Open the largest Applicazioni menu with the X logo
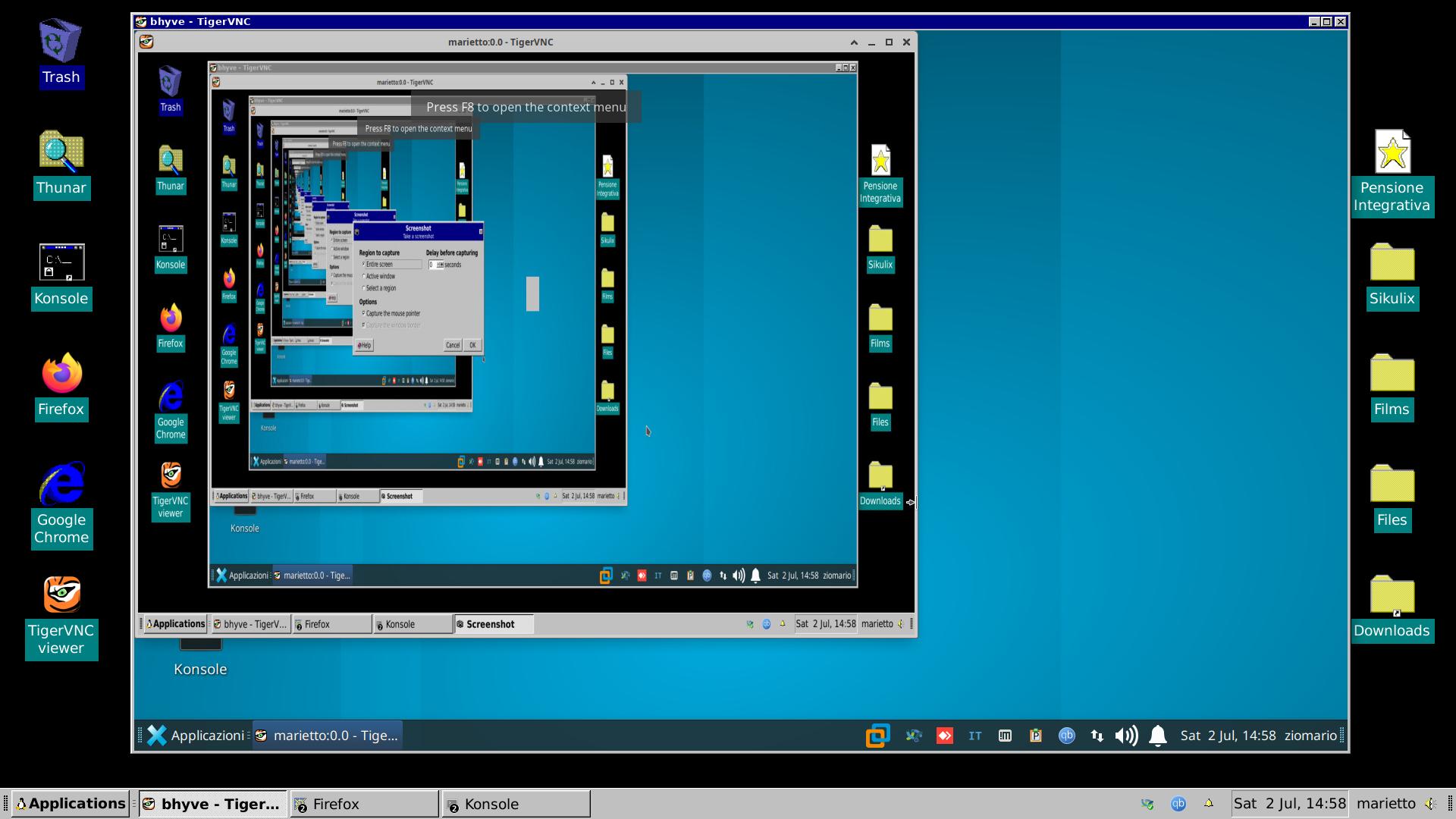 tap(196, 736)
